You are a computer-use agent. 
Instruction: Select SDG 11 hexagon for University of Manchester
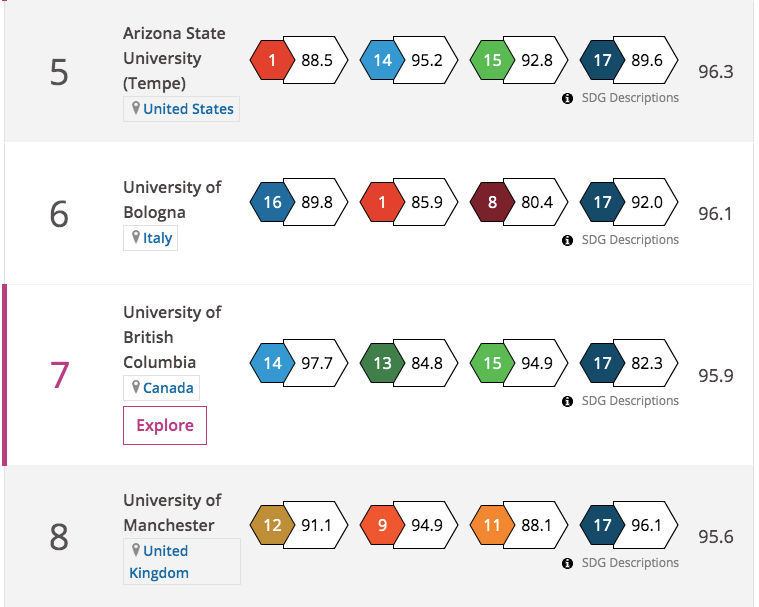pos(492,525)
